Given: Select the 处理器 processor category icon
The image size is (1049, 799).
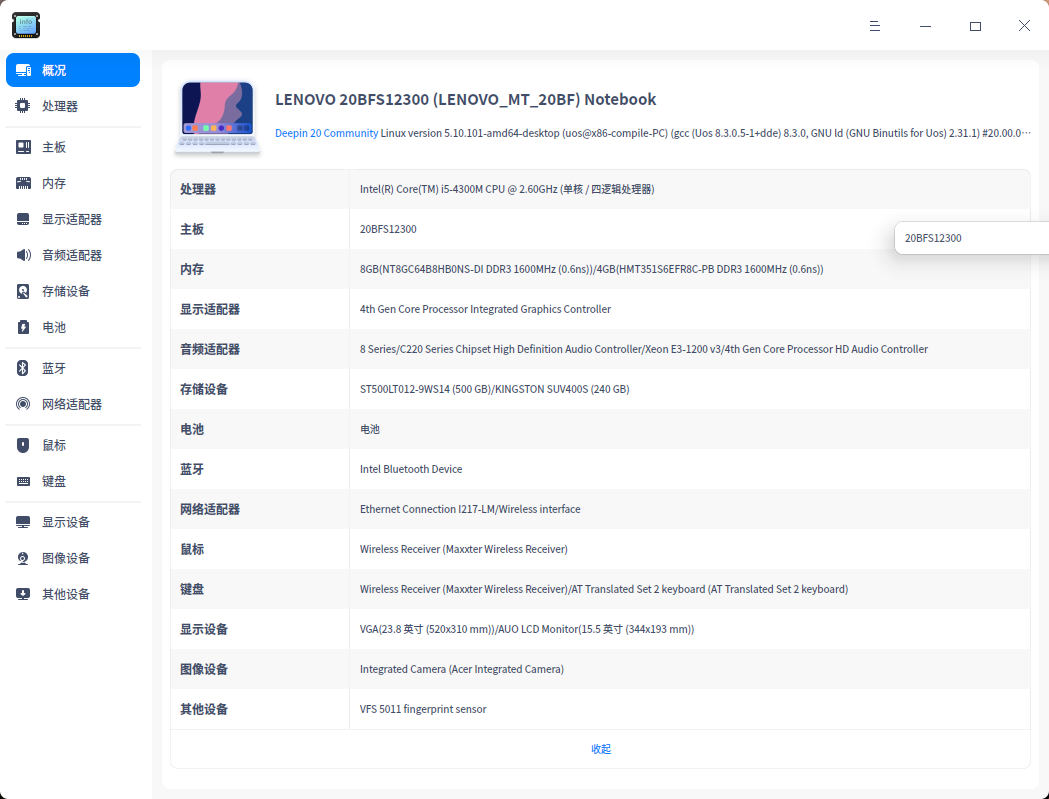Looking at the screenshot, I should 22,105.
